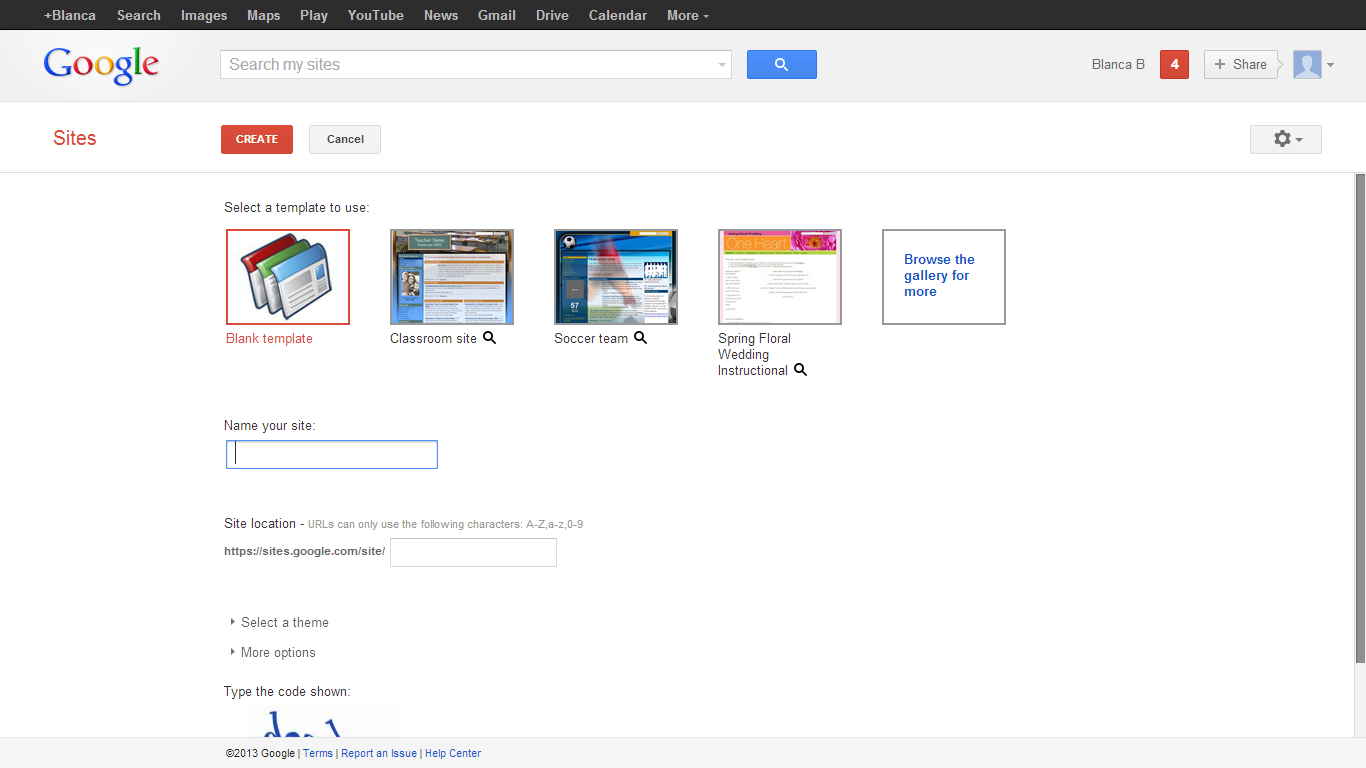The height and width of the screenshot is (768, 1366).
Task: Open the Report an Issue footer link
Action: click(x=379, y=753)
